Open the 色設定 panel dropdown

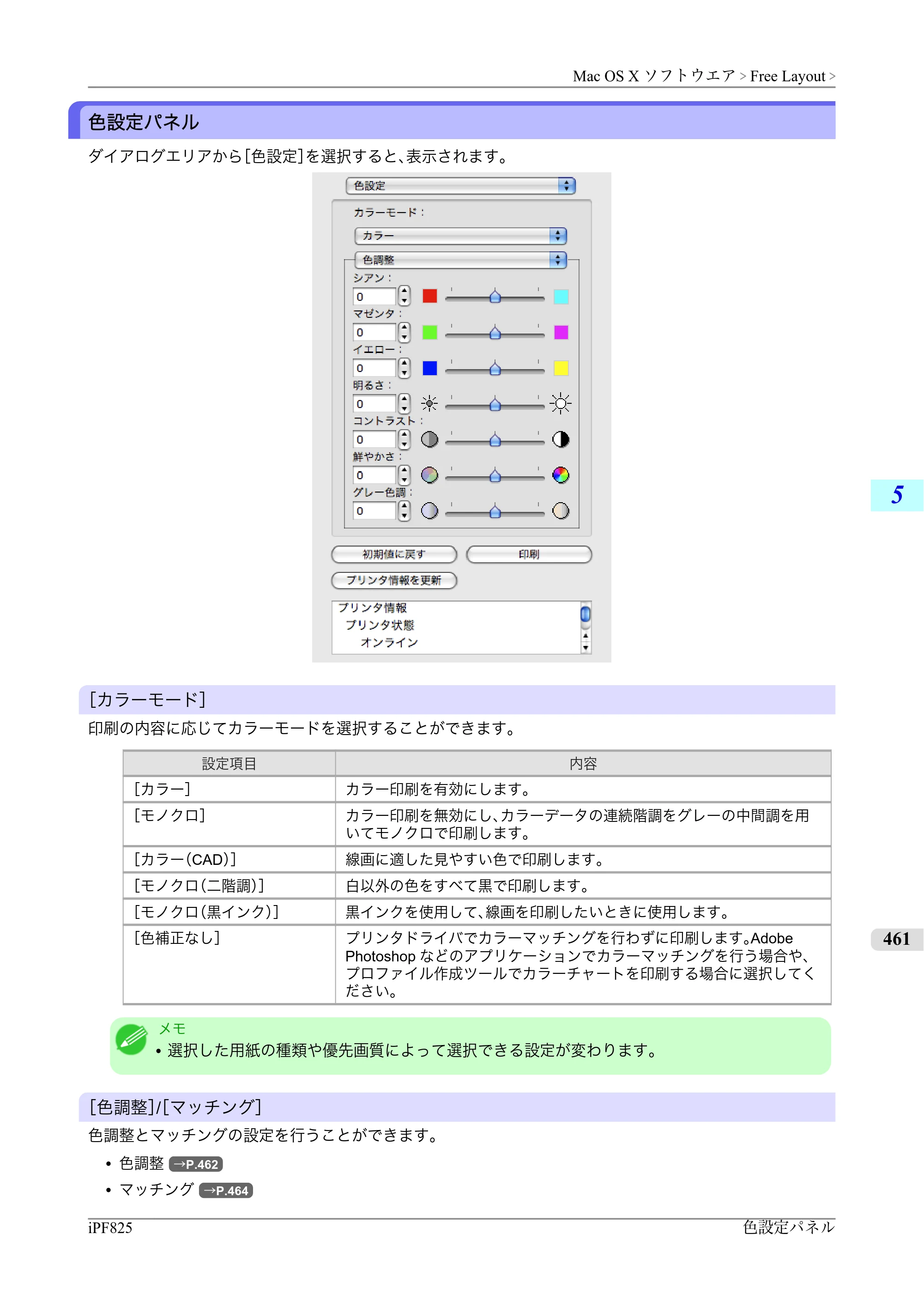click(460, 186)
